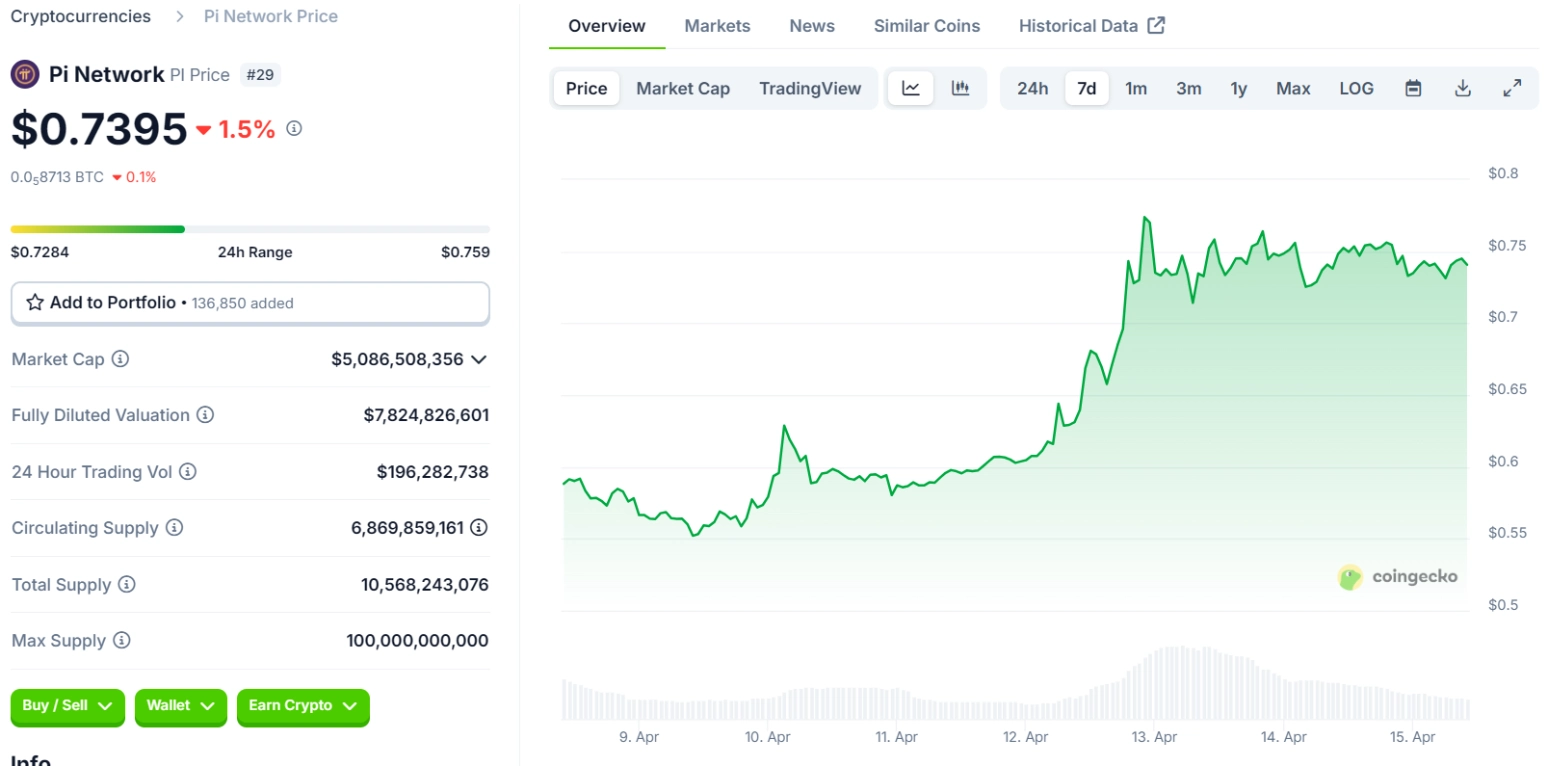Open the Similar Coins tab
Screen dimensions: 1548x766
tap(927, 26)
